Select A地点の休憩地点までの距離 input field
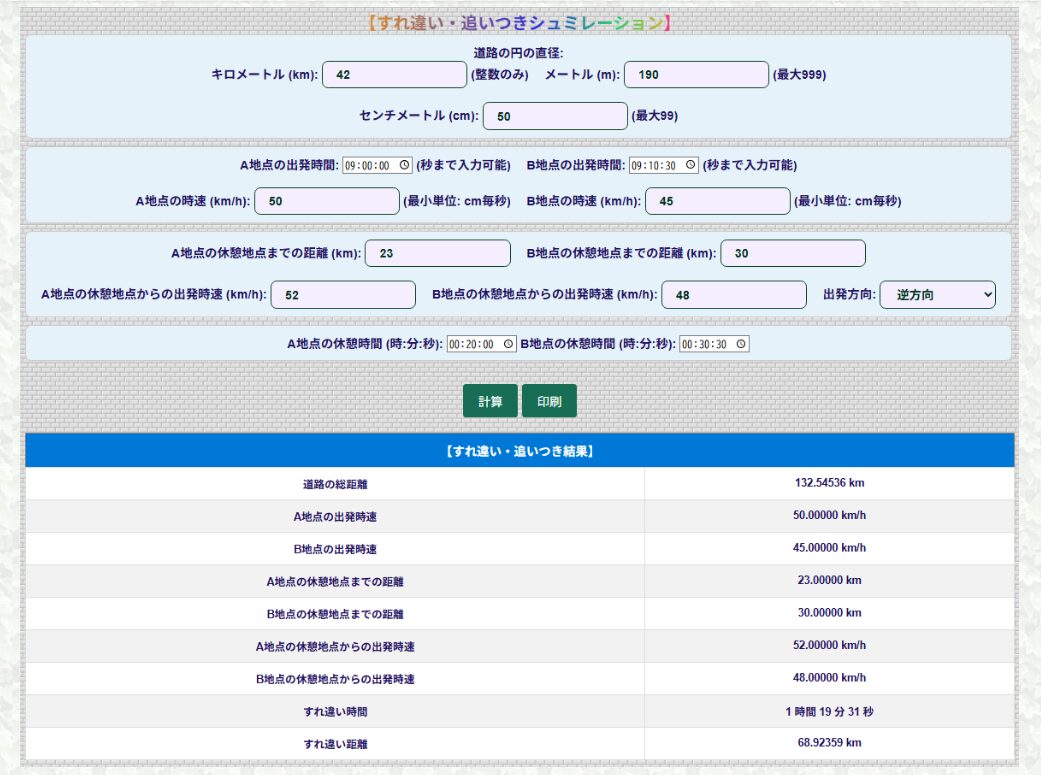The height and width of the screenshot is (775, 1041). coord(437,254)
